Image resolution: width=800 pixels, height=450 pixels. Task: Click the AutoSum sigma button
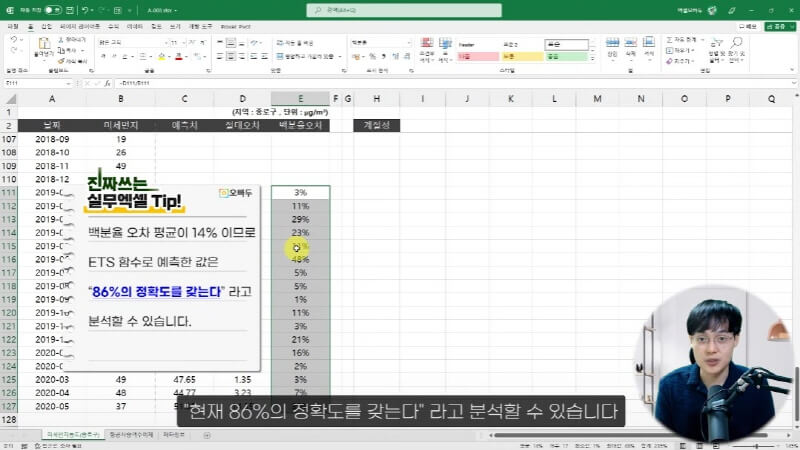click(682, 39)
